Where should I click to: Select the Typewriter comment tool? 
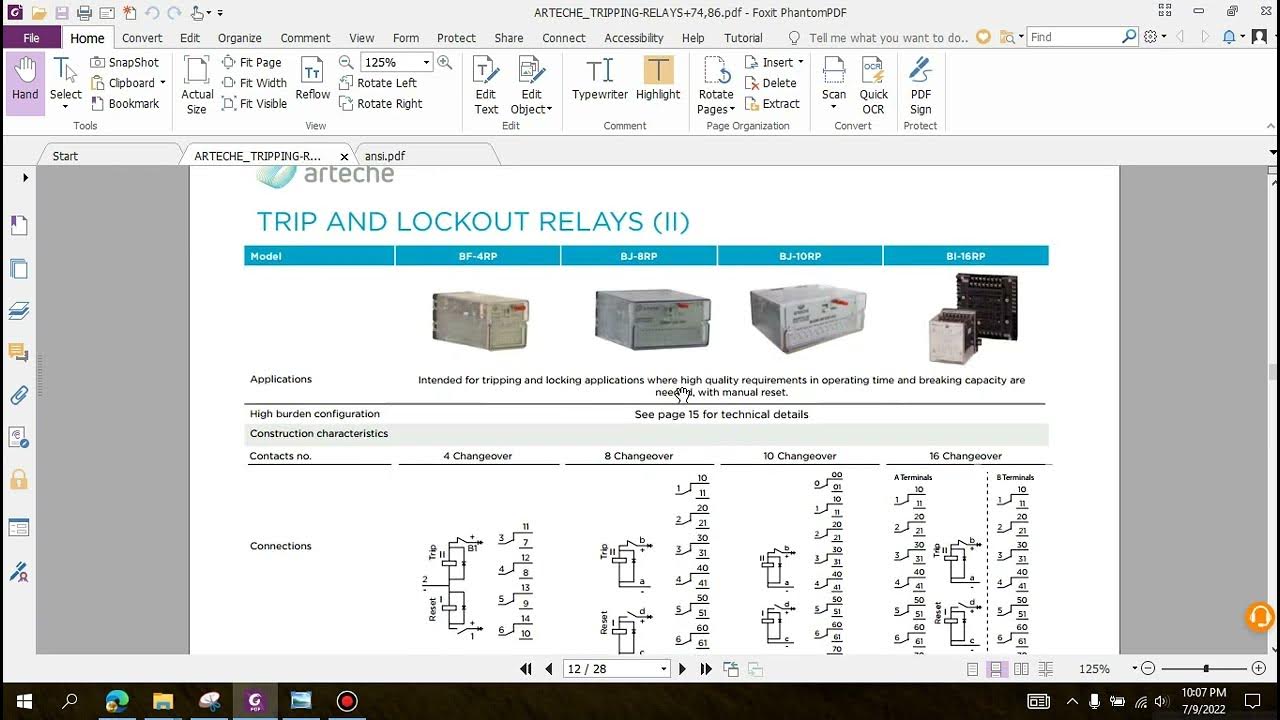[600, 79]
